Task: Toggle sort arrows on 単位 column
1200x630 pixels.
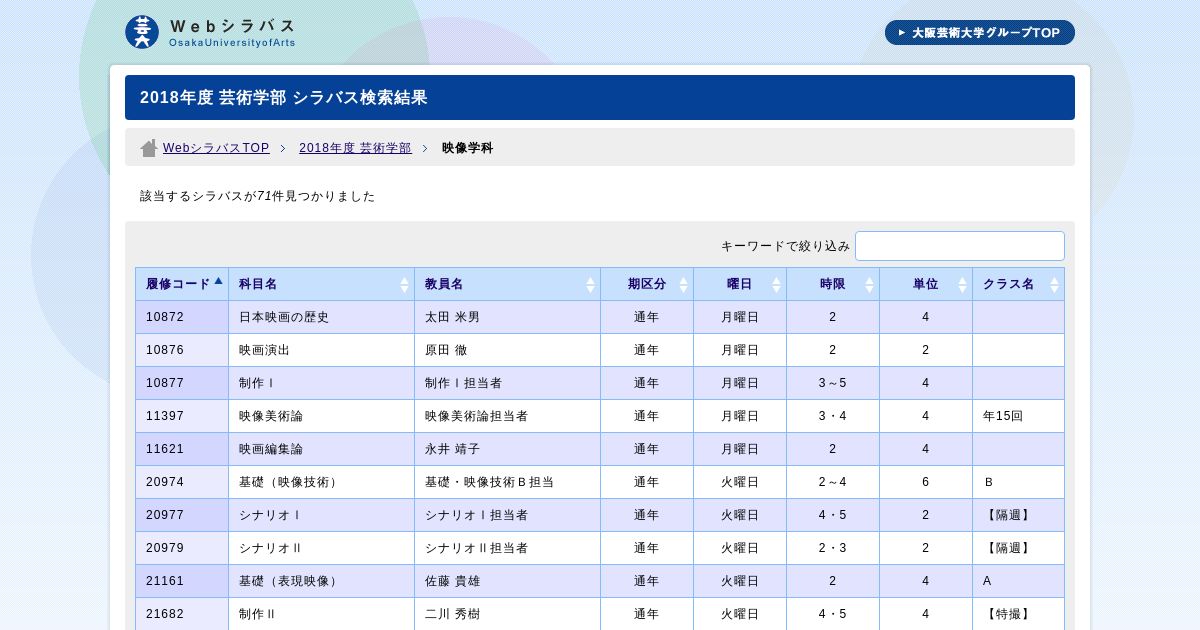Action: click(x=962, y=285)
